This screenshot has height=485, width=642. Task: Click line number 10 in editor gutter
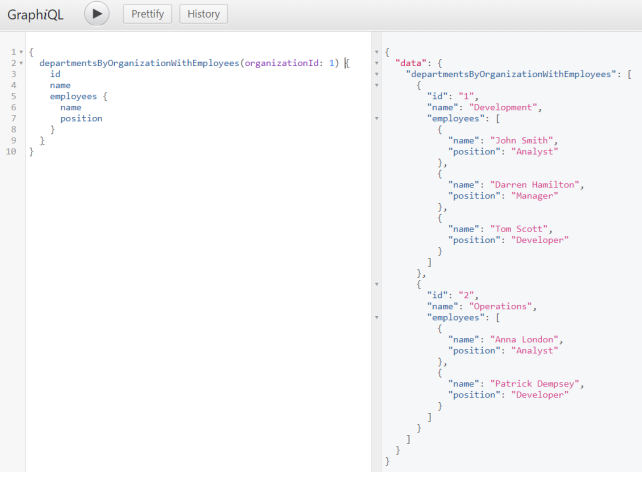click(10, 152)
